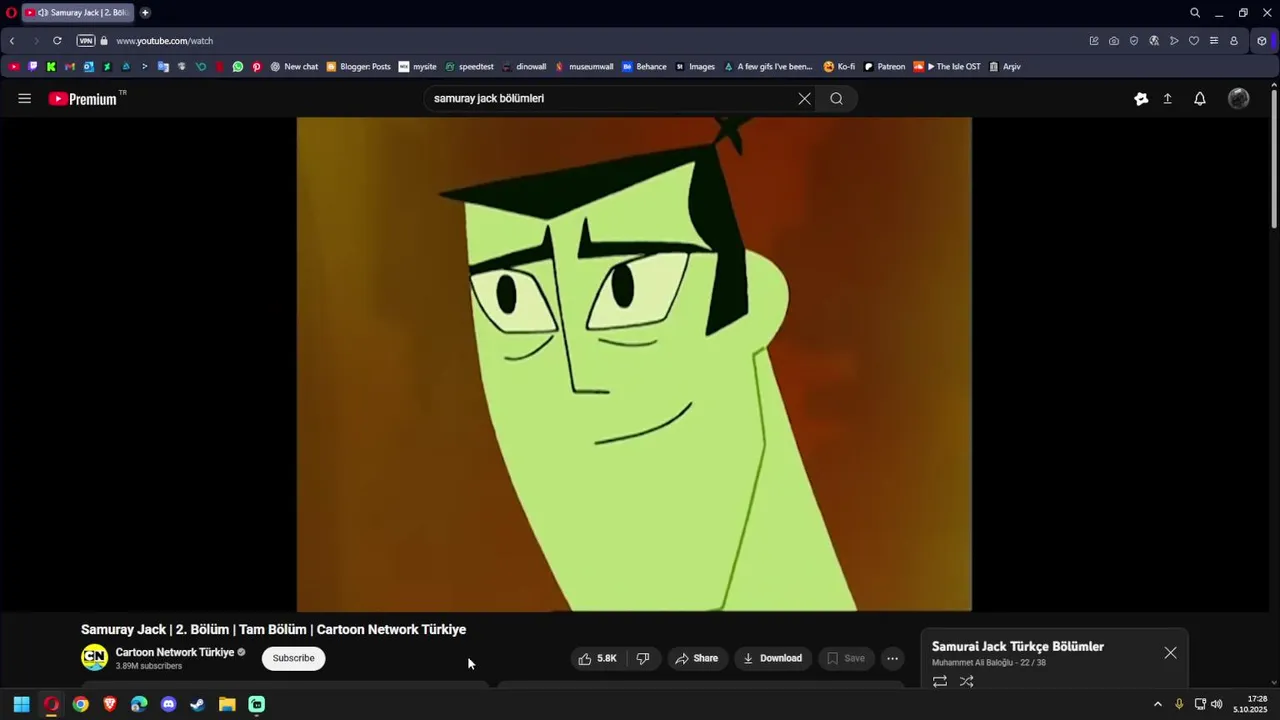Like the video with thumbs up
The width and height of the screenshot is (1280, 720).
pyautogui.click(x=597, y=658)
